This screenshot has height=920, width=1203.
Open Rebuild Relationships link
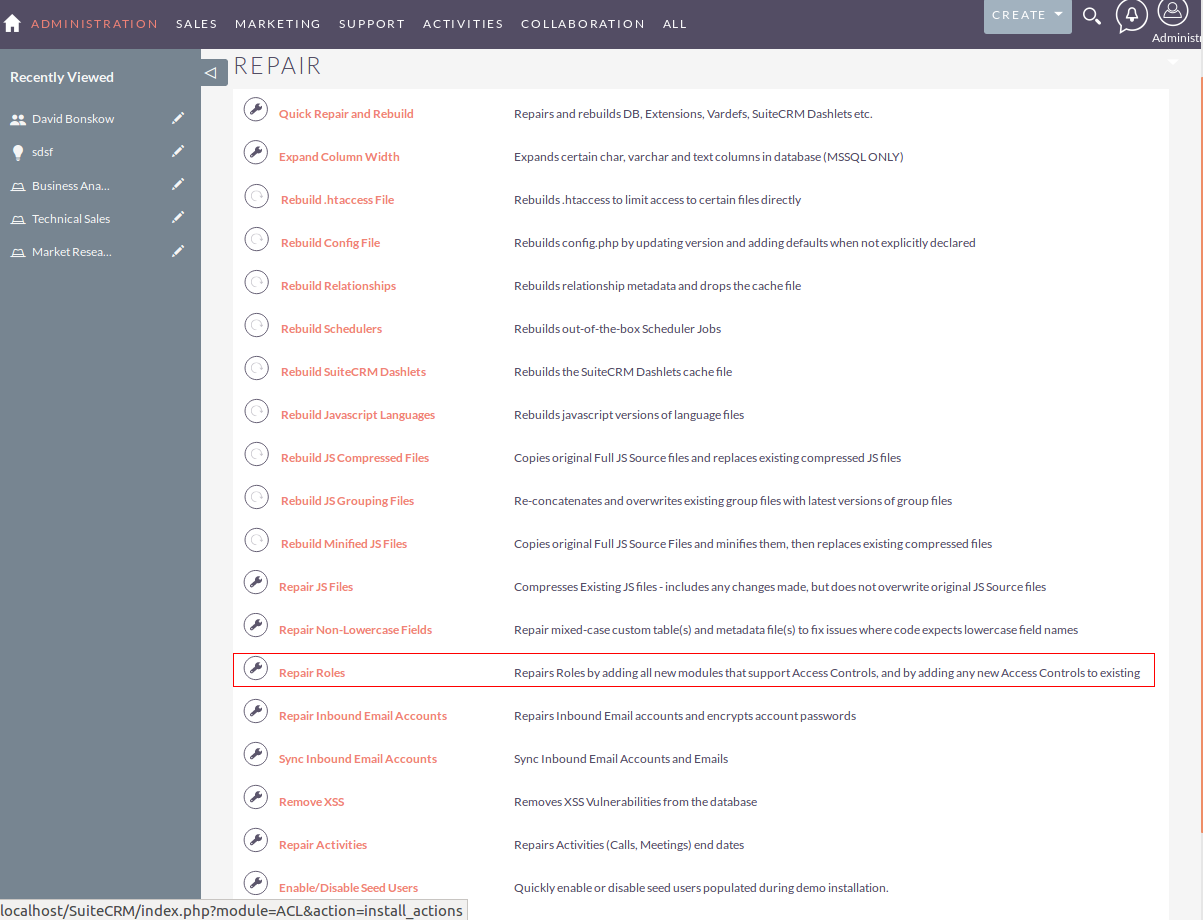point(338,286)
